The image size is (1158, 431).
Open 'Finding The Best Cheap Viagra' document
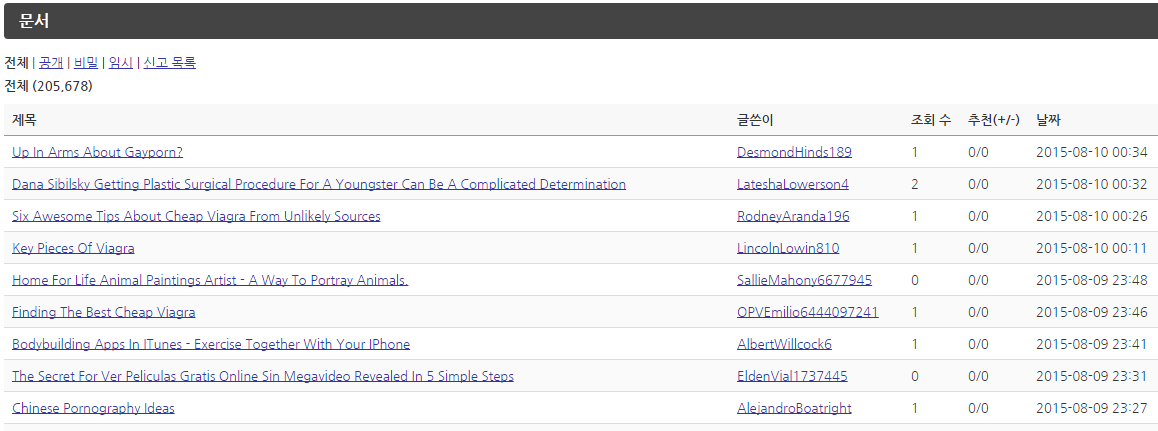103,312
